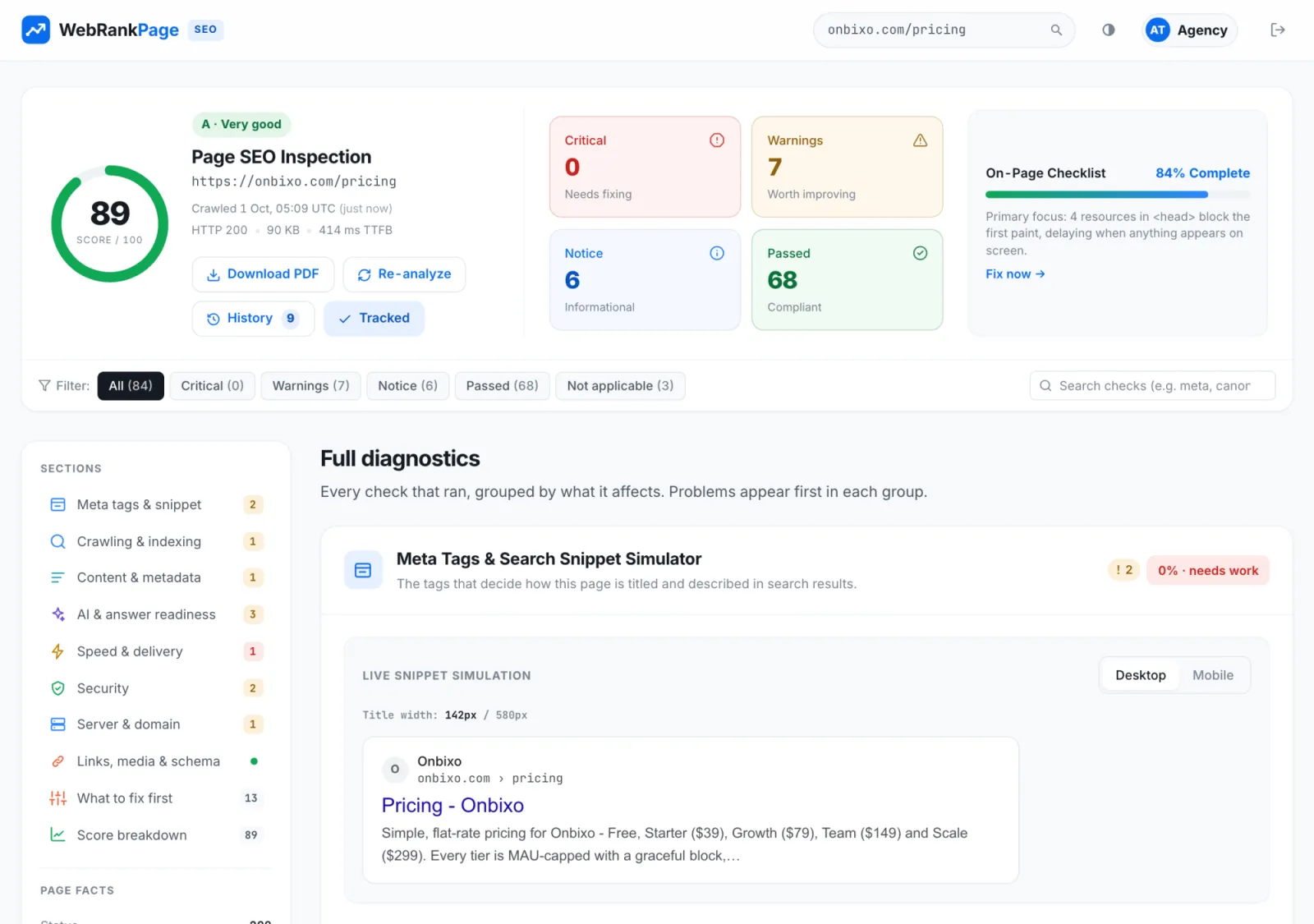
Task: Open Meta tags & snippet section
Action: click(x=156, y=504)
